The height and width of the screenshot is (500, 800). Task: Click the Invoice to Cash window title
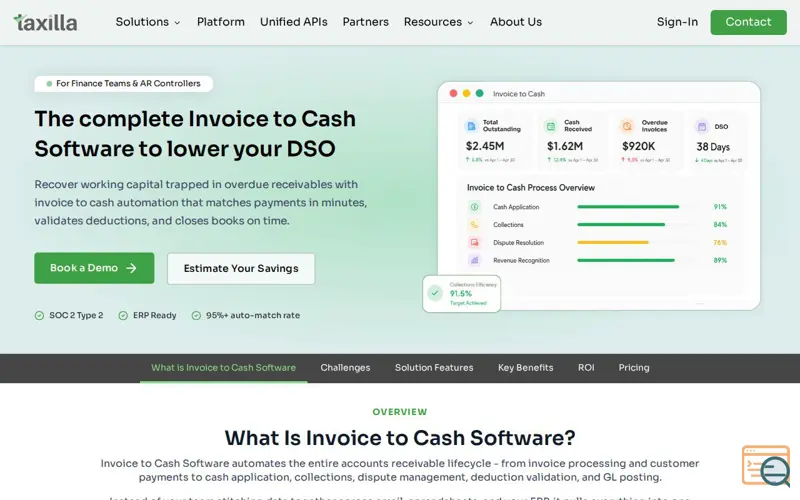coord(519,94)
